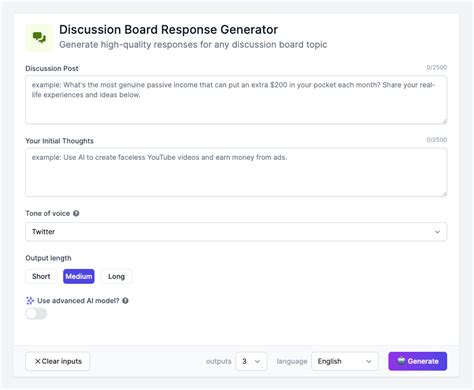Select Medium output length
Image resolution: width=474 pixels, height=390 pixels.
point(79,276)
